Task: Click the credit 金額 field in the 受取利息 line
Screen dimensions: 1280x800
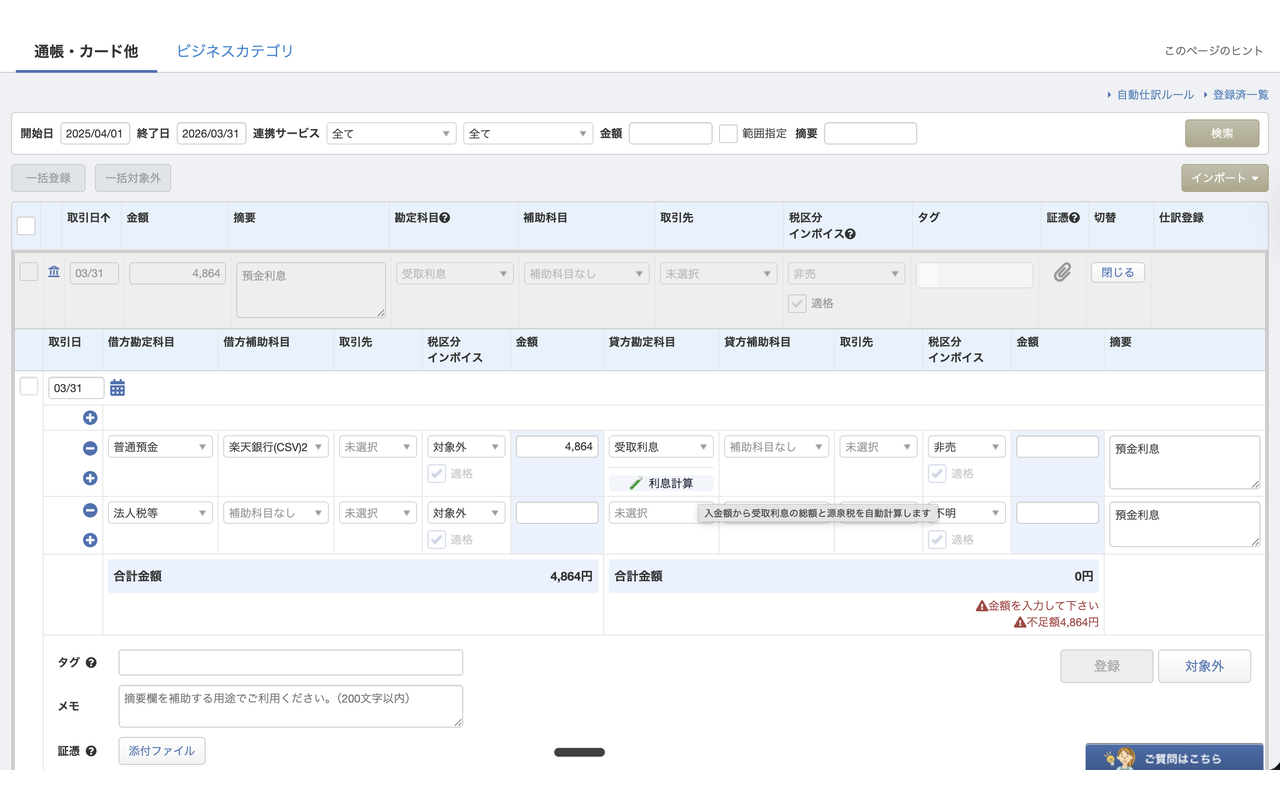Action: 1057,447
